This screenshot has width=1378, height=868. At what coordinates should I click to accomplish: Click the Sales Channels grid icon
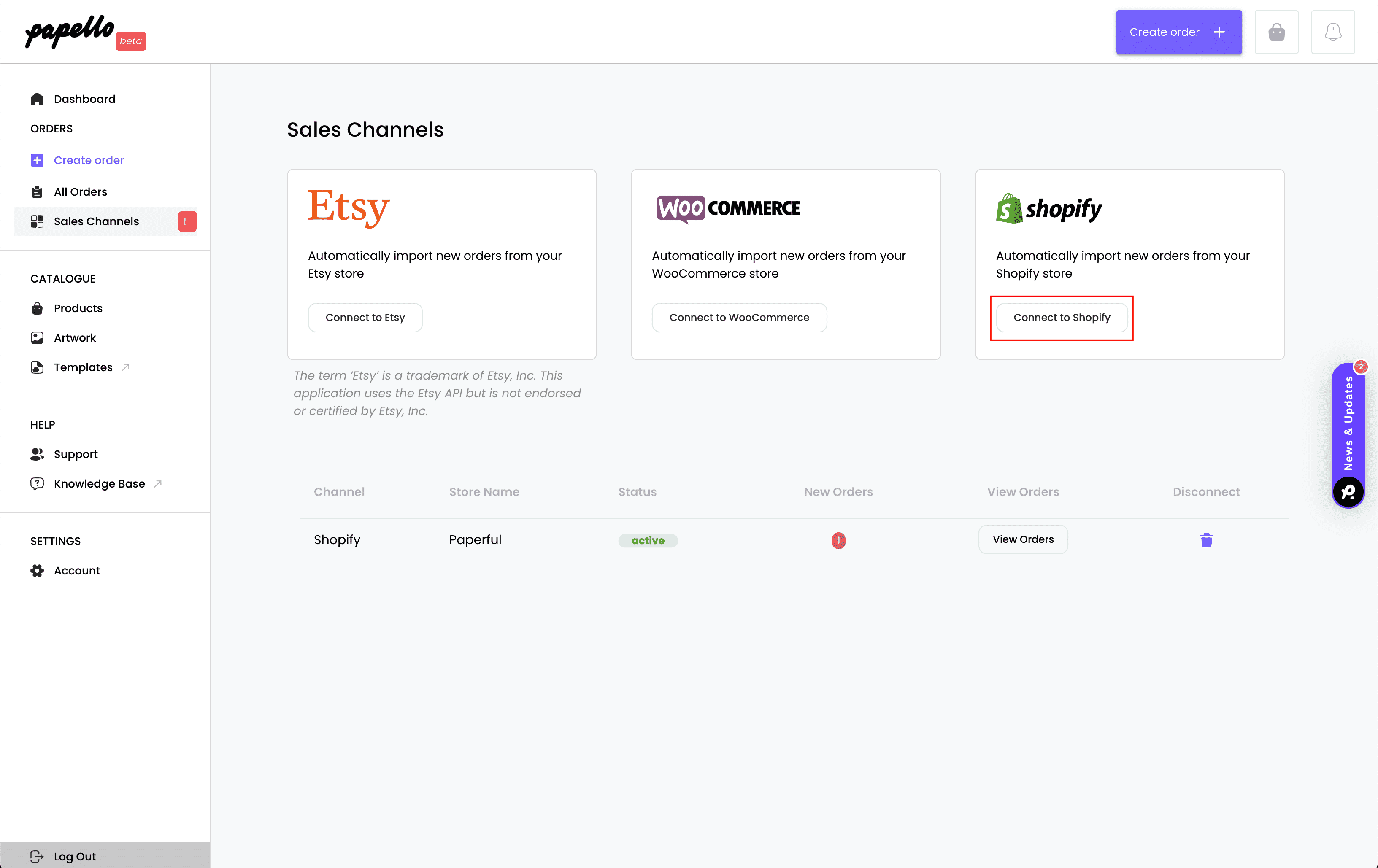coord(37,221)
